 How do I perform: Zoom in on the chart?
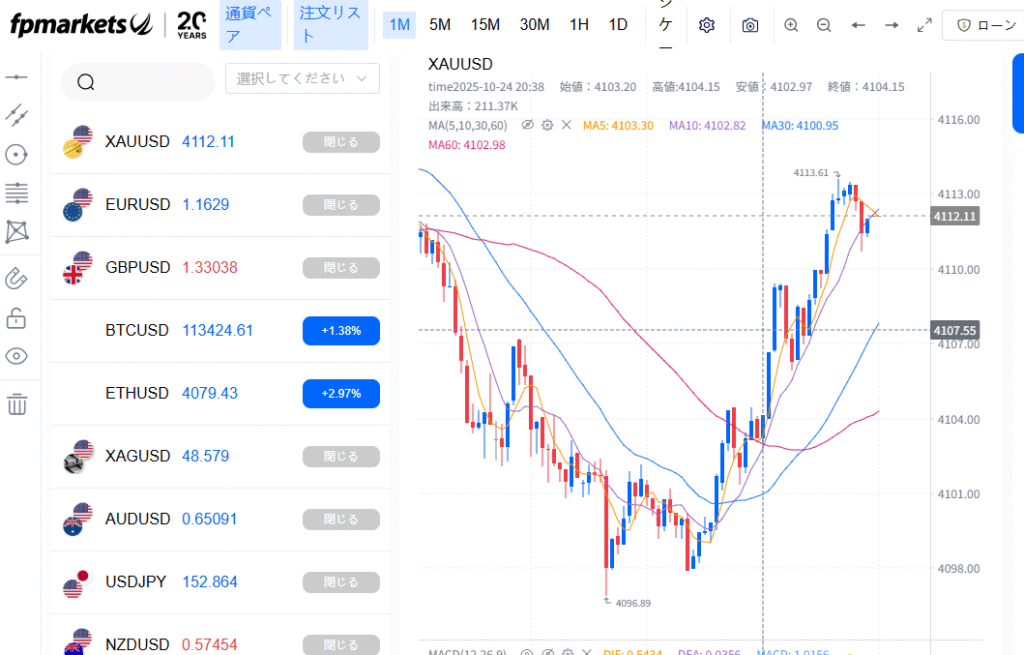click(x=791, y=25)
